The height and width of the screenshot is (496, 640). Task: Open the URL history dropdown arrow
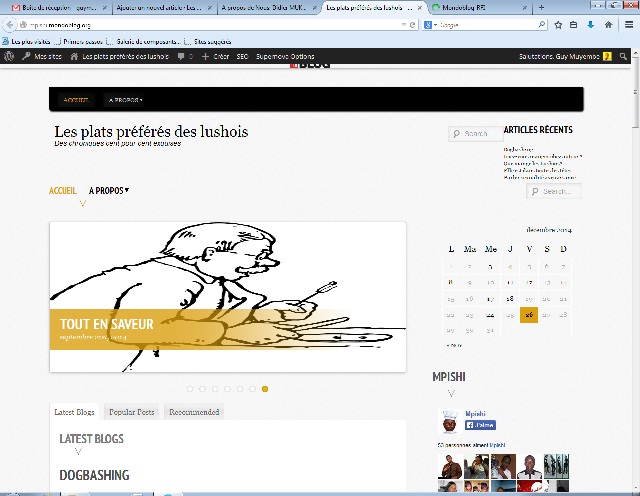(404, 25)
